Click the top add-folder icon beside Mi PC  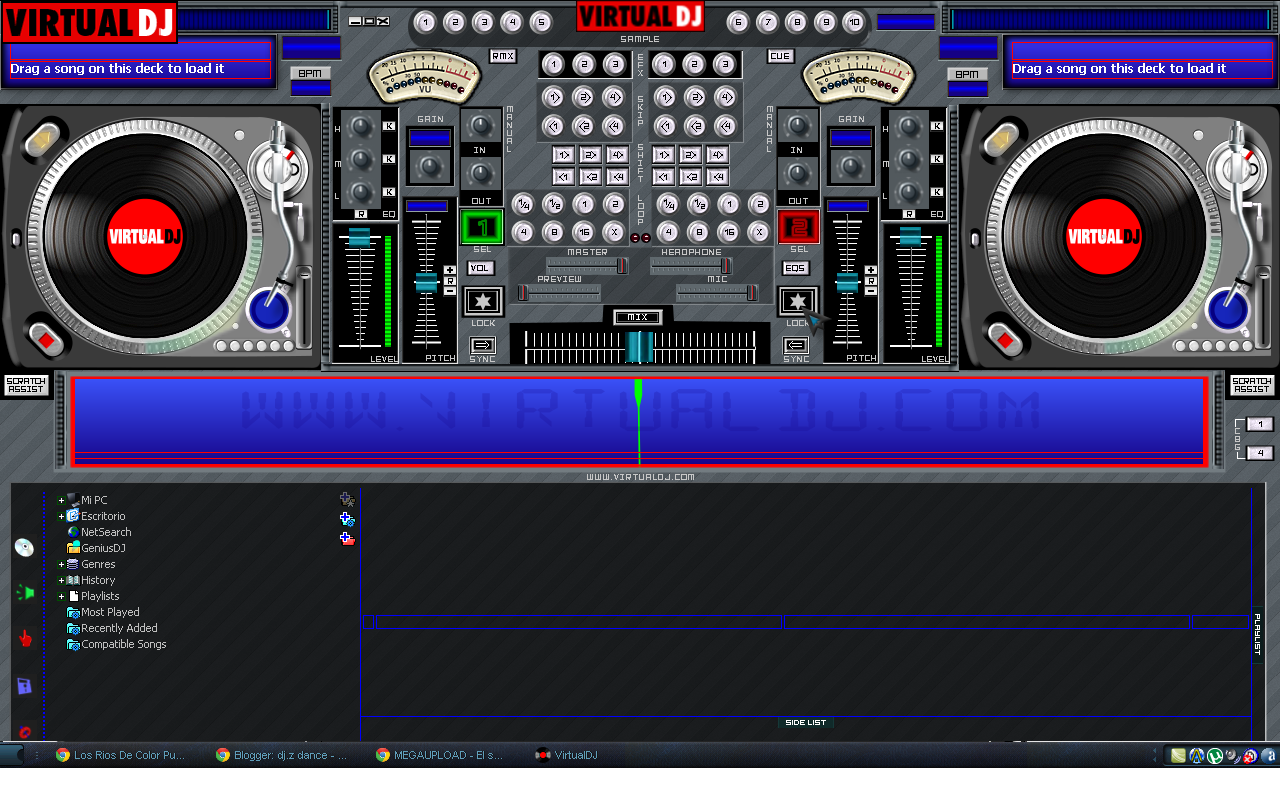[347, 500]
